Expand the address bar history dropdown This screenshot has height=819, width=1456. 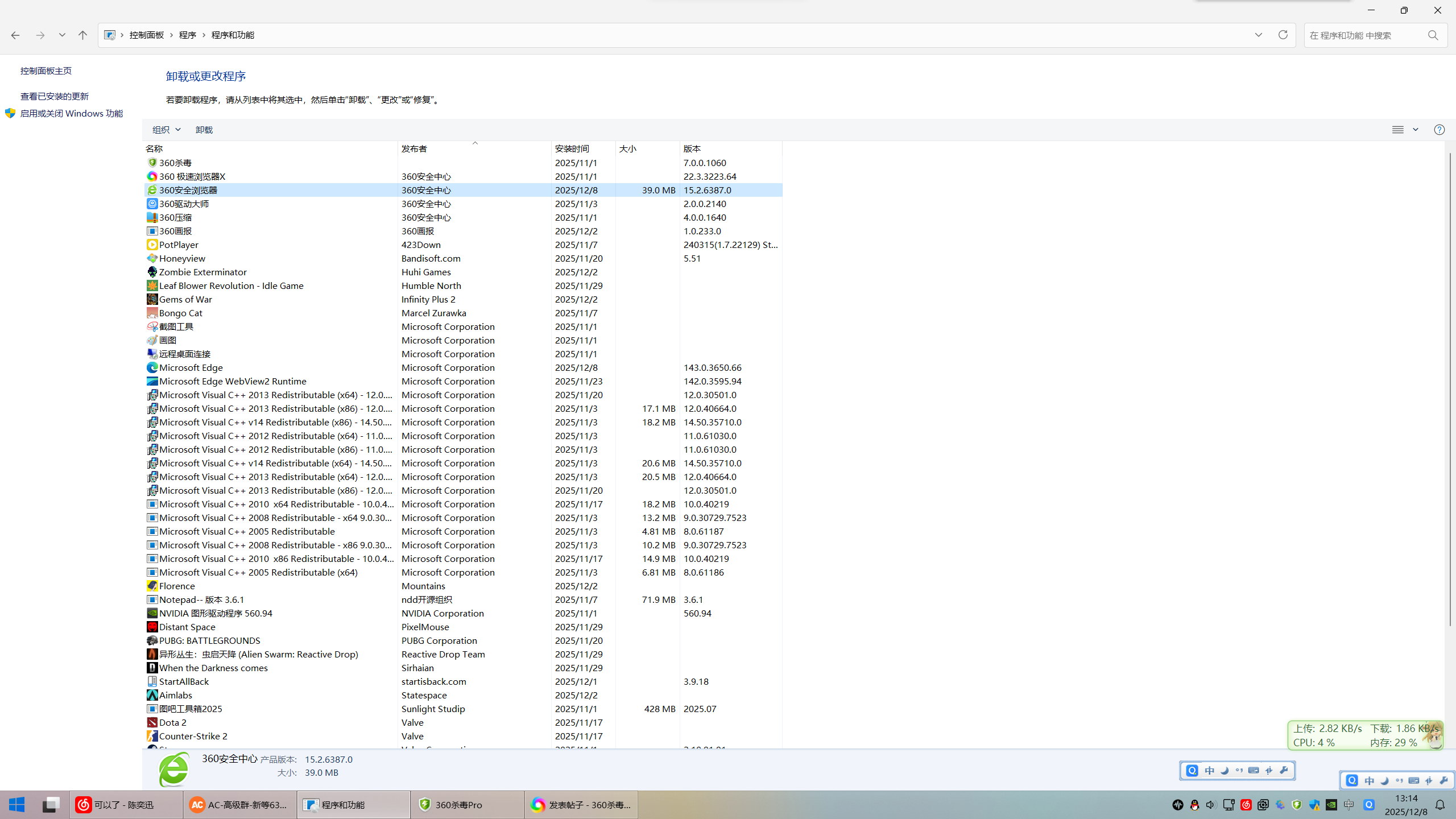(x=1259, y=35)
